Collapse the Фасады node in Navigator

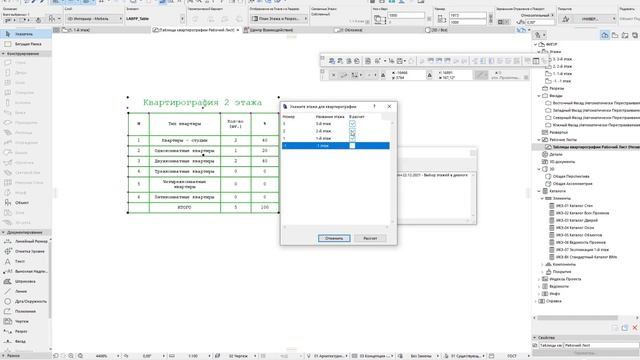(x=539, y=96)
